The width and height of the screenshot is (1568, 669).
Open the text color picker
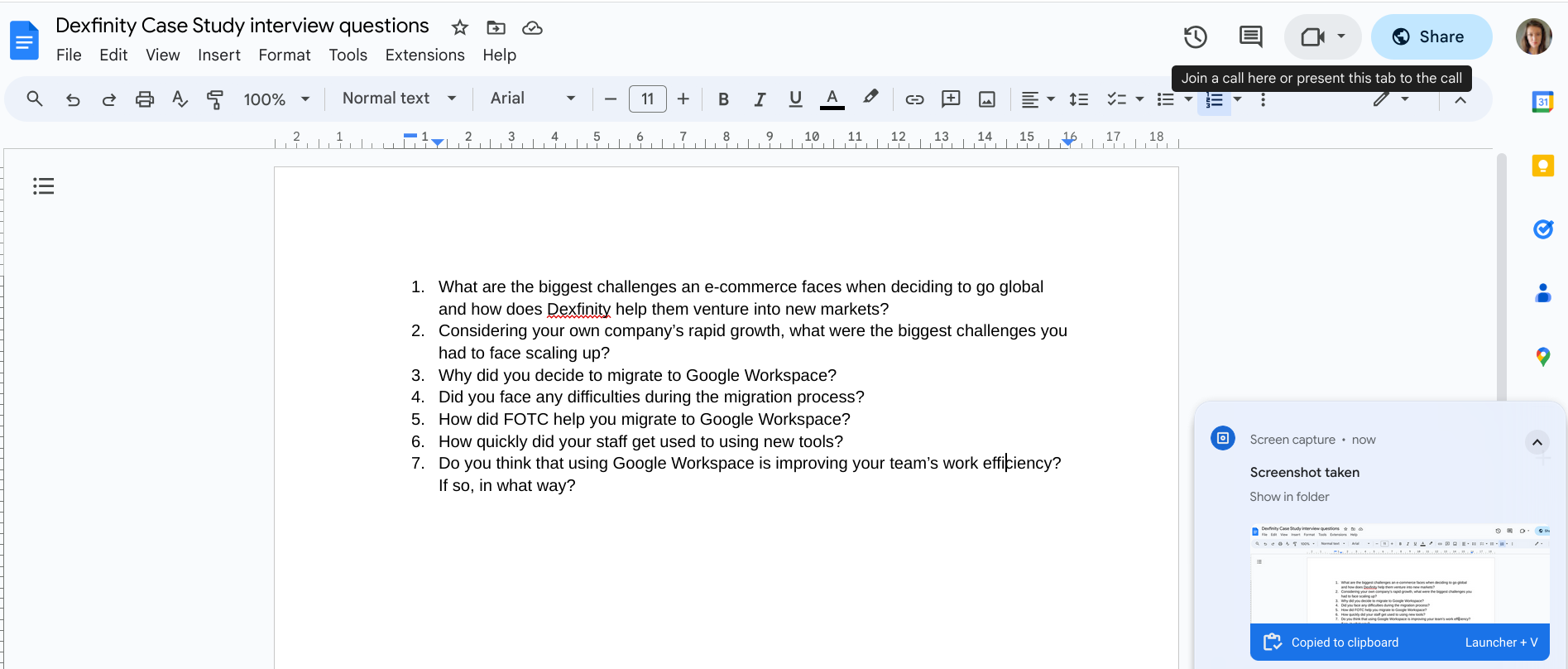832,99
